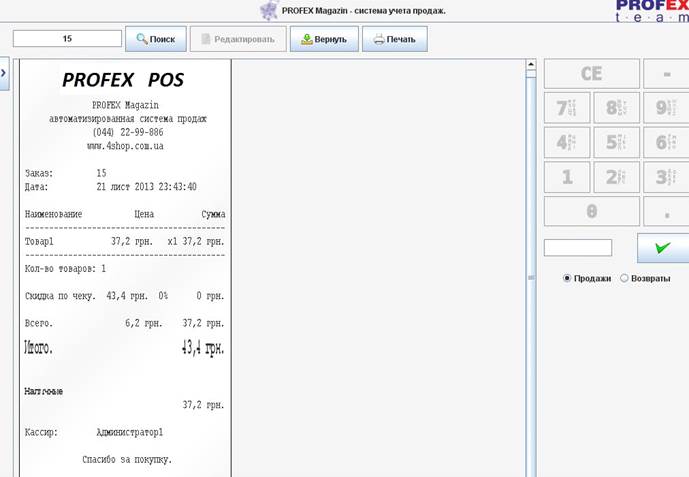Click the Скидка по чеку line
The height and width of the screenshot is (477, 689).
pyautogui.click(x=124, y=296)
